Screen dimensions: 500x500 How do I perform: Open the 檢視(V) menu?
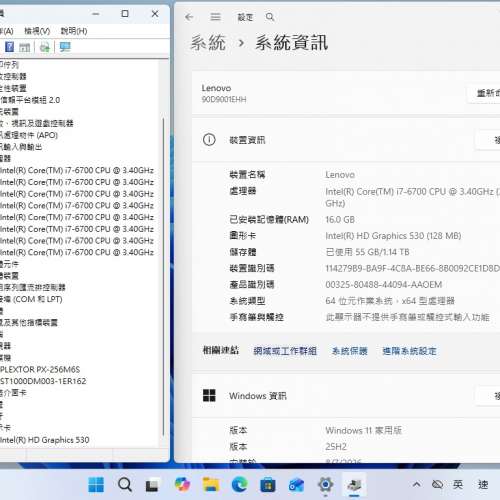tap(37, 31)
